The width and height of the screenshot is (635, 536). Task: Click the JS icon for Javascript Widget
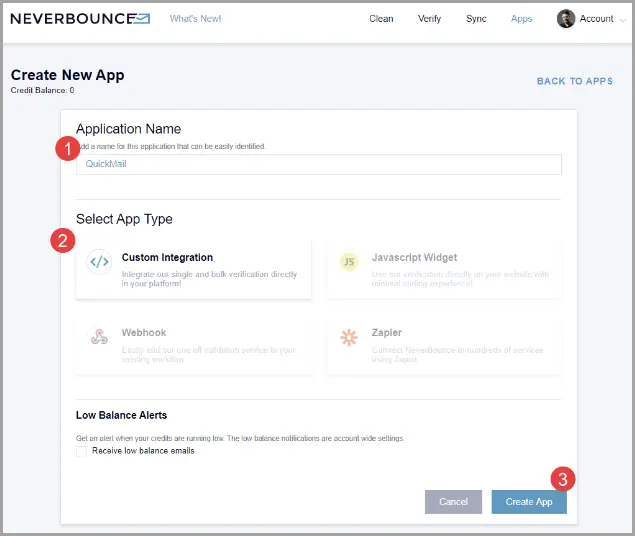tap(349, 262)
